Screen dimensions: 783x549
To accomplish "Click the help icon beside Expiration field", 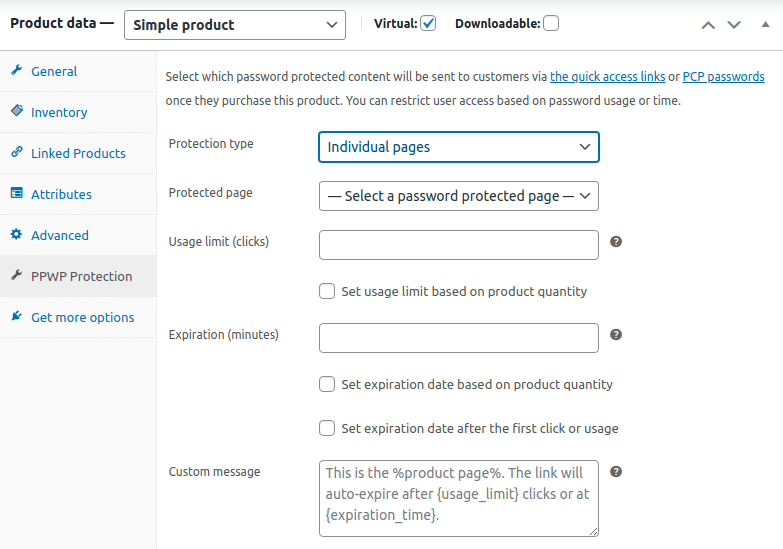I will pyautogui.click(x=616, y=335).
